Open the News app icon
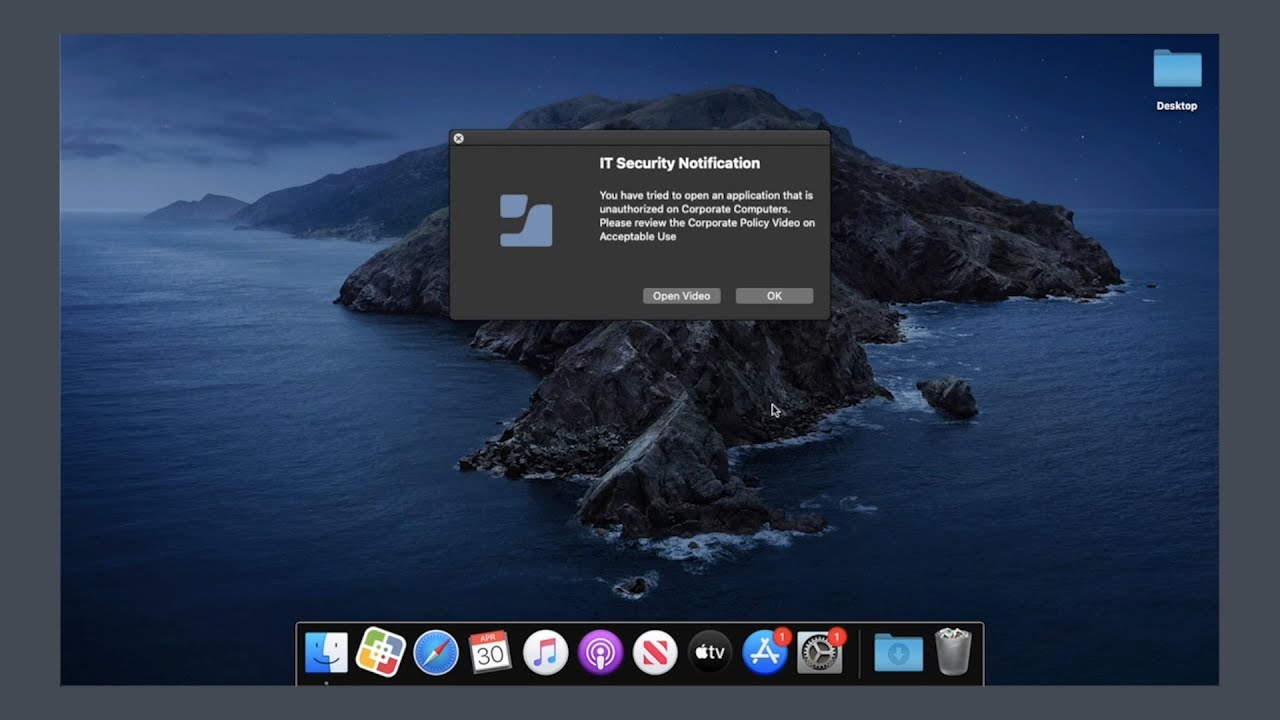Image resolution: width=1280 pixels, height=720 pixels. 655,654
